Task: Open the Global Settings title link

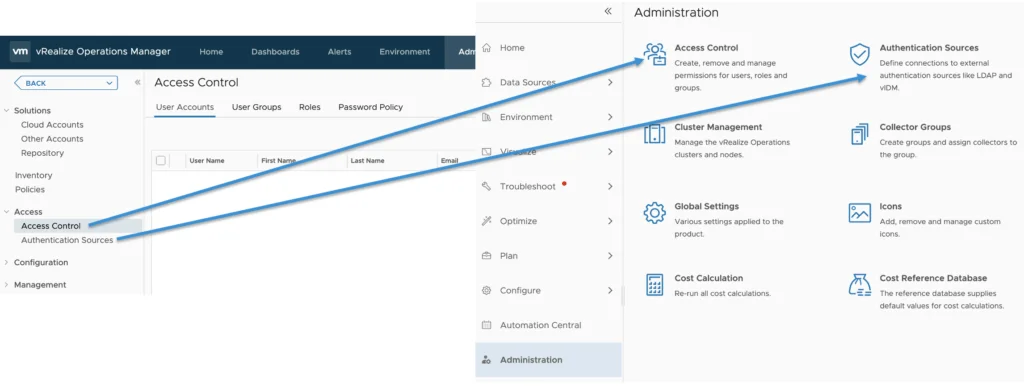Action: [707, 206]
